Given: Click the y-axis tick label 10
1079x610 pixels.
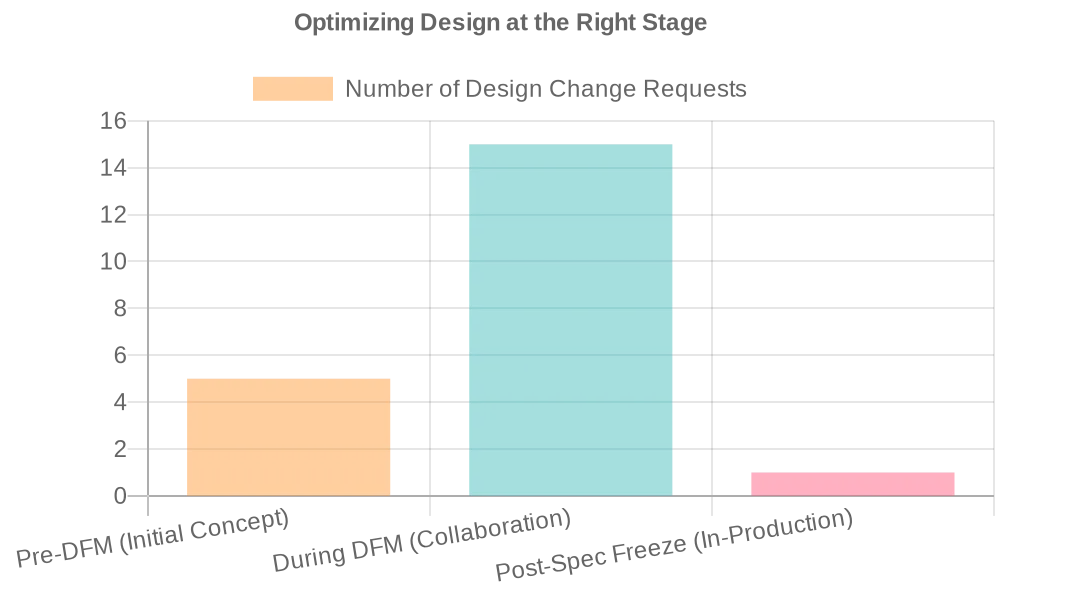Looking at the screenshot, I should 113,262.
